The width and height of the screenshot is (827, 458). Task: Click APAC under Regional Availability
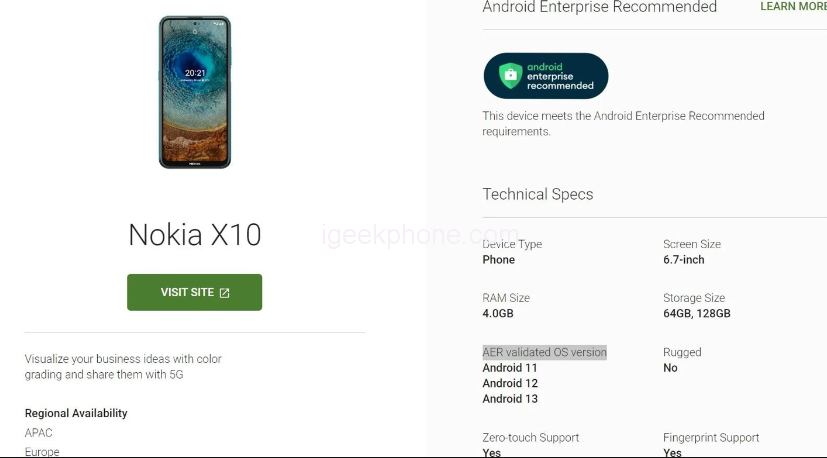point(39,433)
